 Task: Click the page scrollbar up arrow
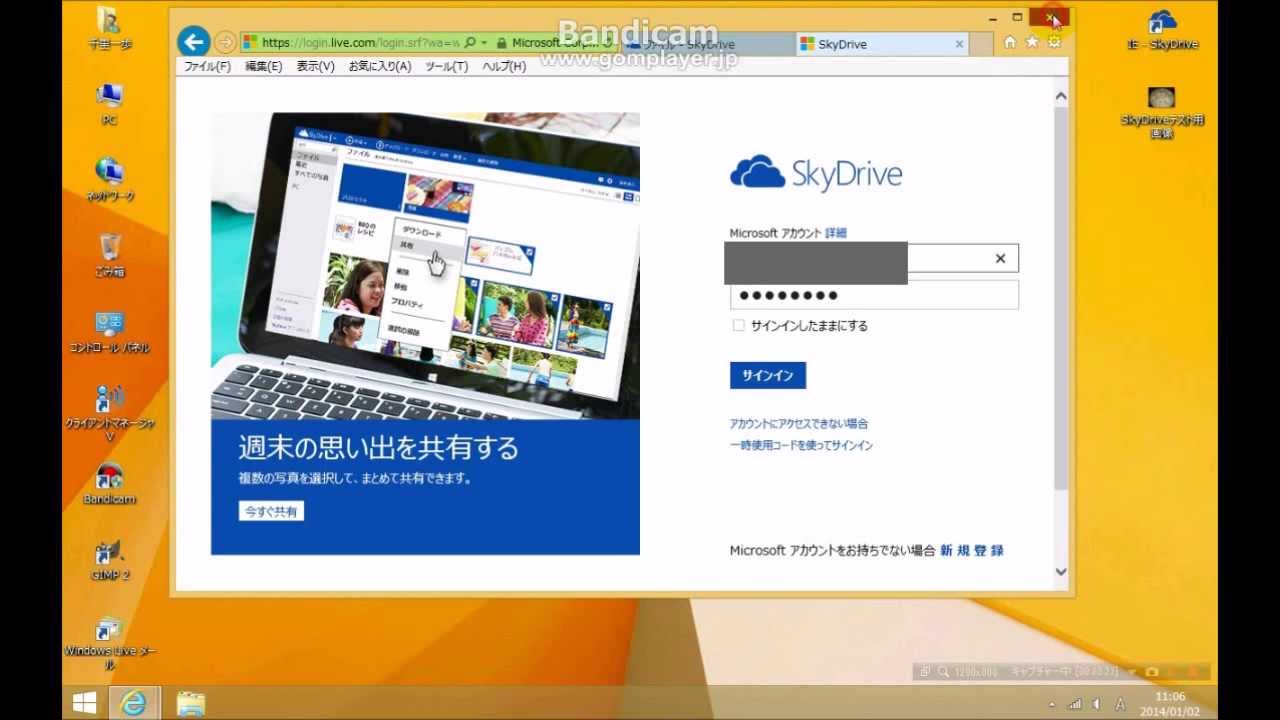click(1061, 96)
